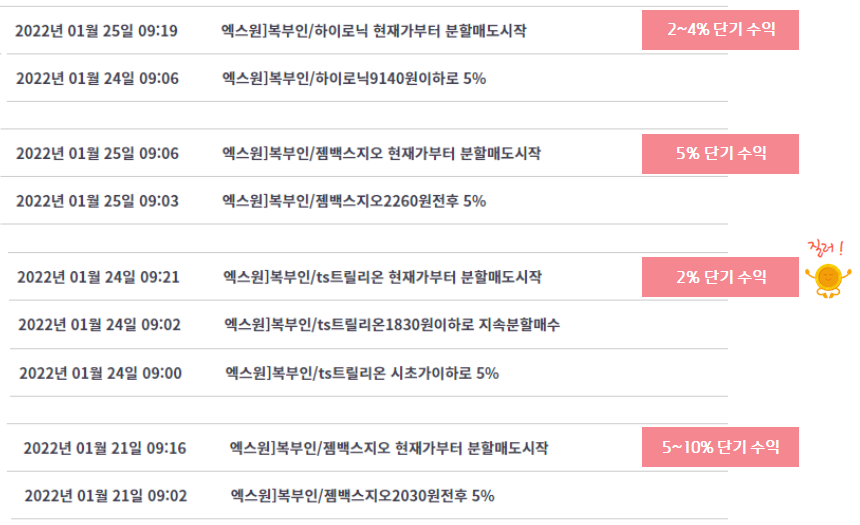Open 01월 21일 젬백스지오 분할매도시작 message

click(388, 448)
